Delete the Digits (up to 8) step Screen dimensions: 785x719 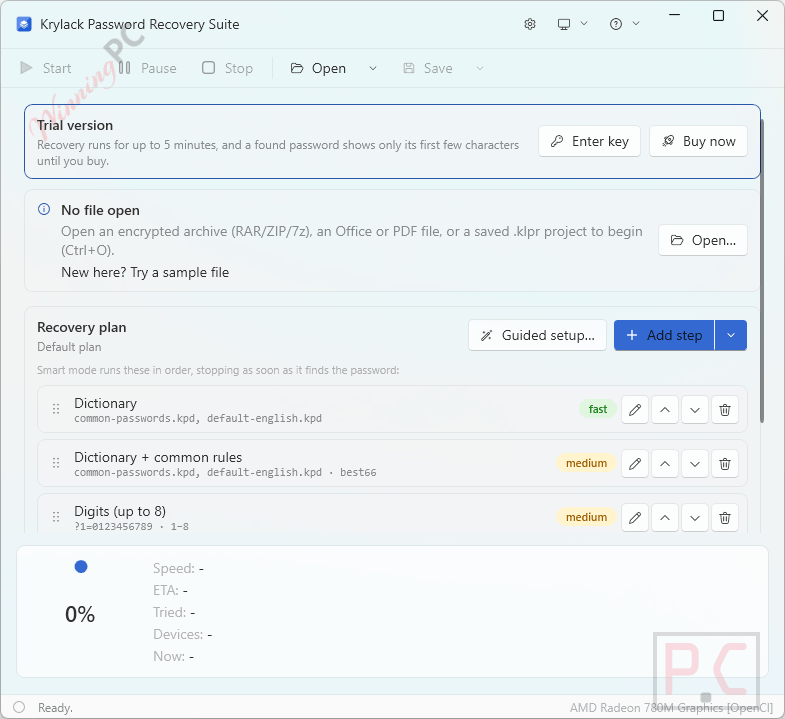(x=725, y=518)
